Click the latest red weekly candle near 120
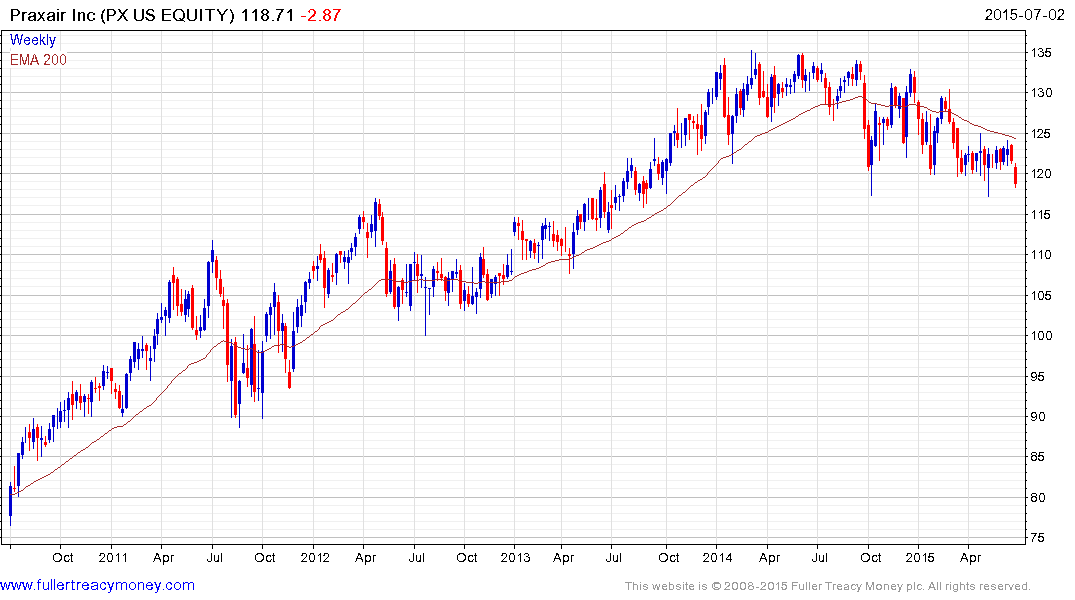The image size is (1075, 600). 1015,176
